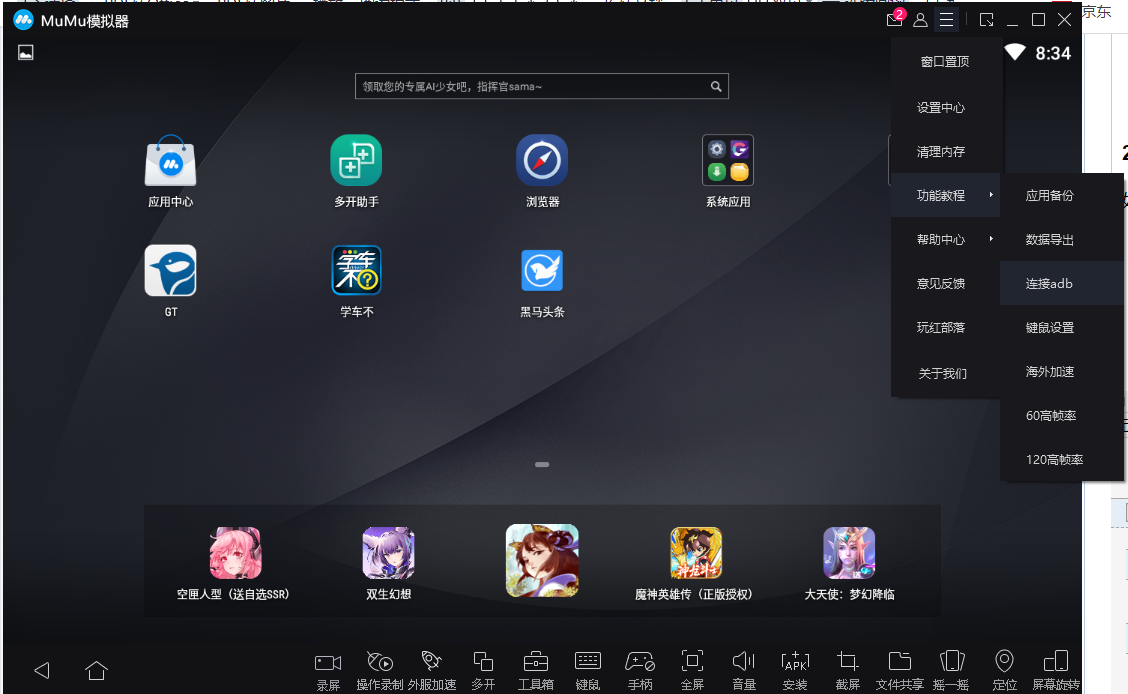Close the hamburger menu button
The image size is (1128, 694).
(x=947, y=20)
